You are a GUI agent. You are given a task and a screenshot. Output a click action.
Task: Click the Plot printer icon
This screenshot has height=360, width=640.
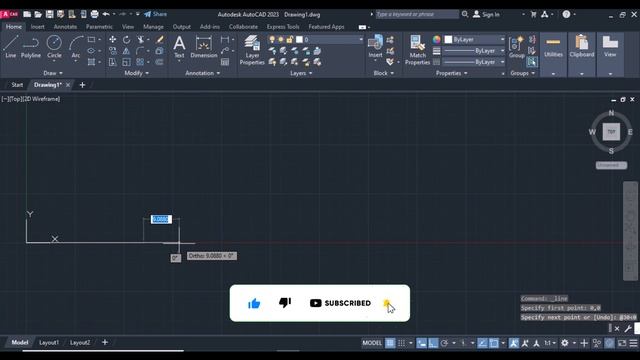pyautogui.click(x=94, y=14)
